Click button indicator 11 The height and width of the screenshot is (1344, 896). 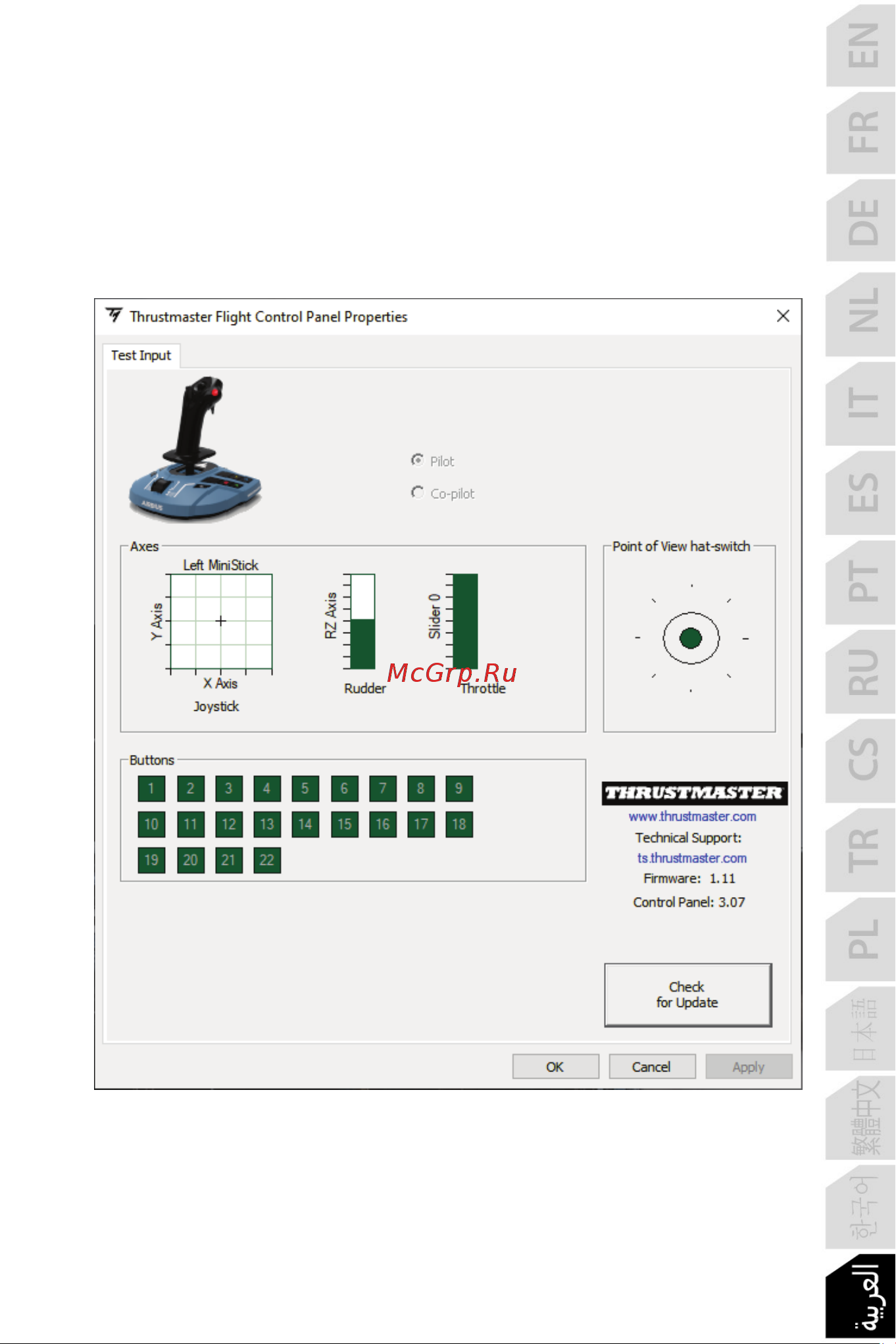click(190, 824)
